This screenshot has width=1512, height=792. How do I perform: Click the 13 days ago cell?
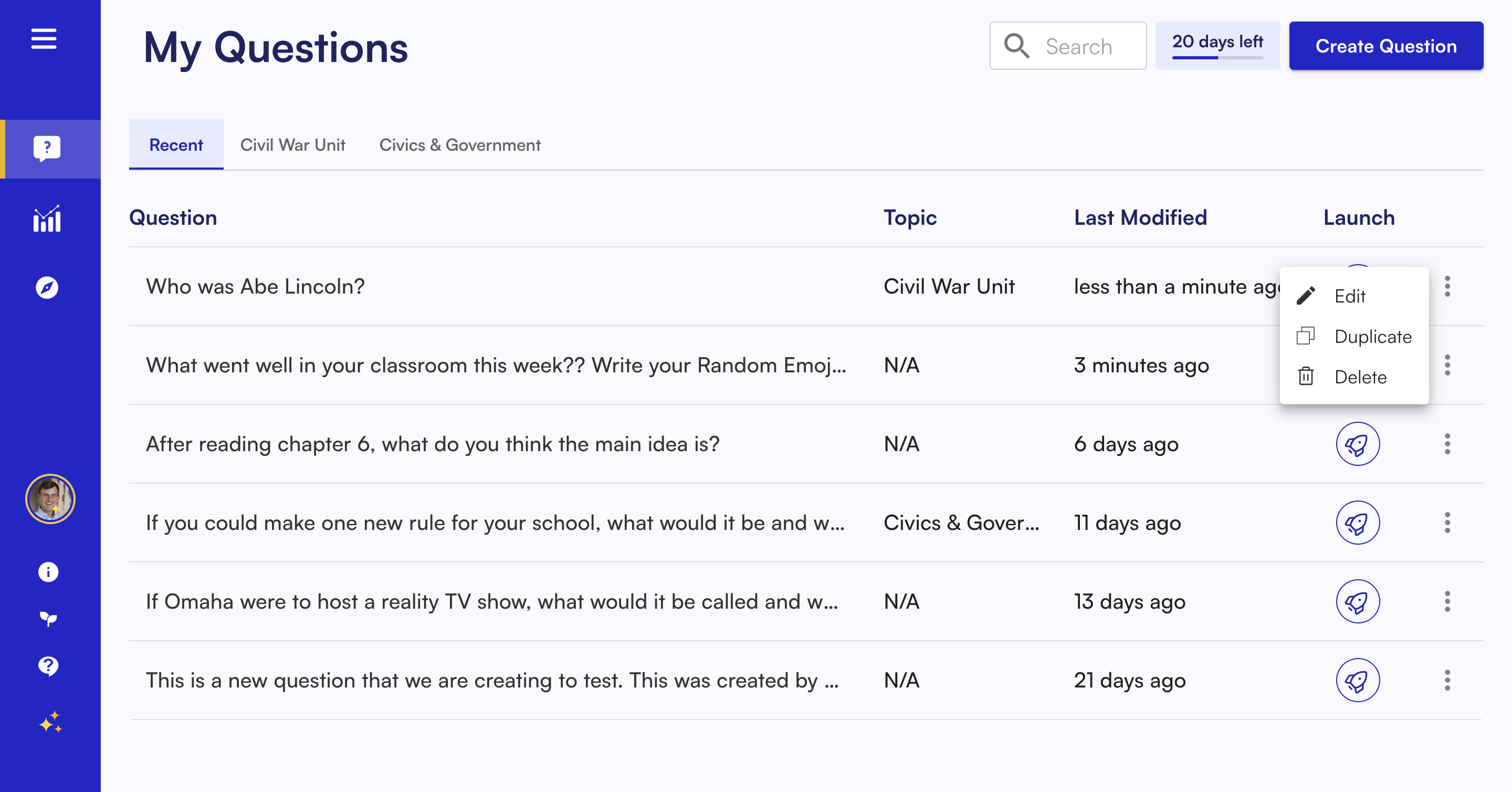(1129, 601)
